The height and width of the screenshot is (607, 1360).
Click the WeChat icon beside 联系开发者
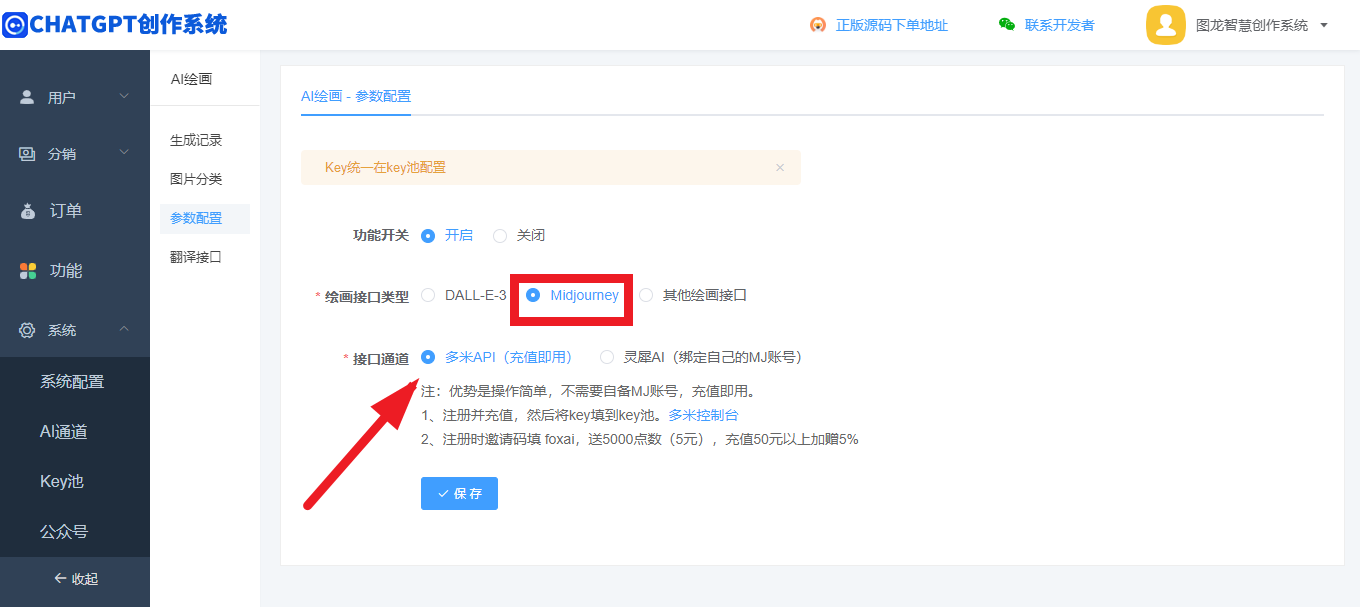coord(1007,25)
